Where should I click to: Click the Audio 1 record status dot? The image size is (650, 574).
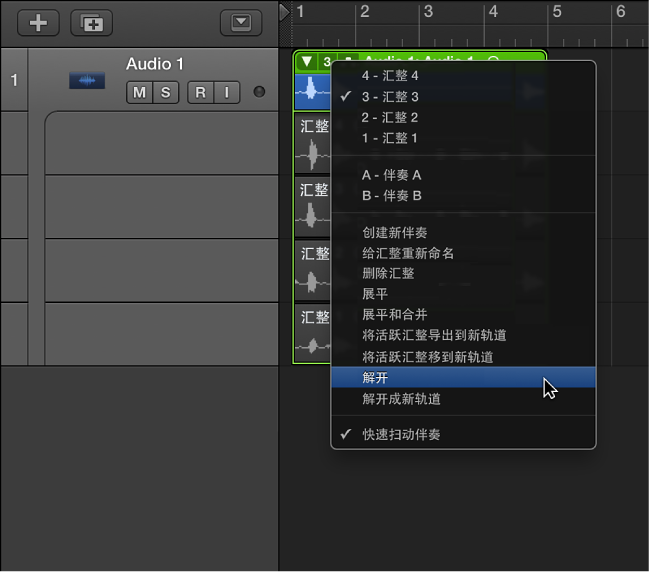pyautogui.click(x=259, y=92)
